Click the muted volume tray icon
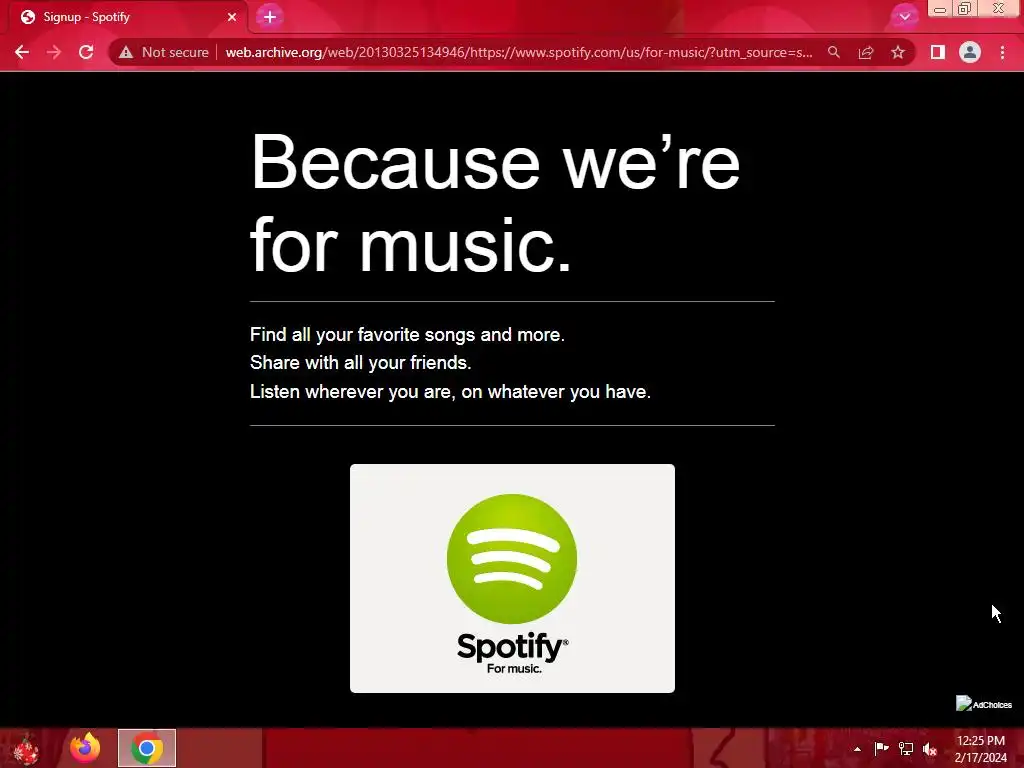Screen dimensions: 1024x768 tap(930, 748)
